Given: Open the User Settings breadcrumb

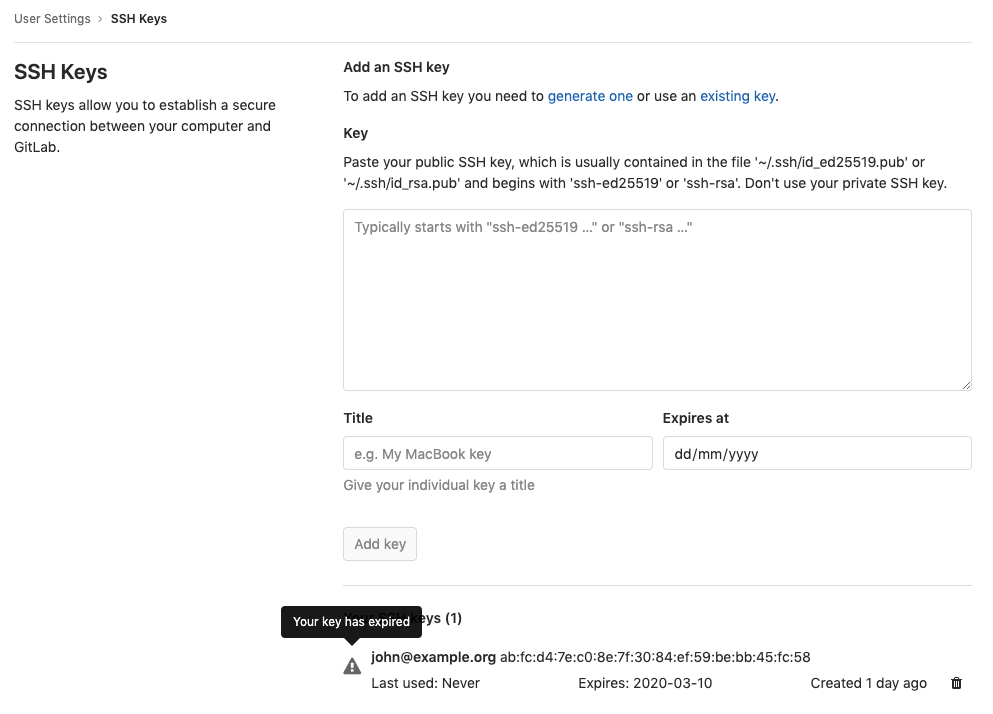Looking at the screenshot, I should pyautogui.click(x=52, y=19).
